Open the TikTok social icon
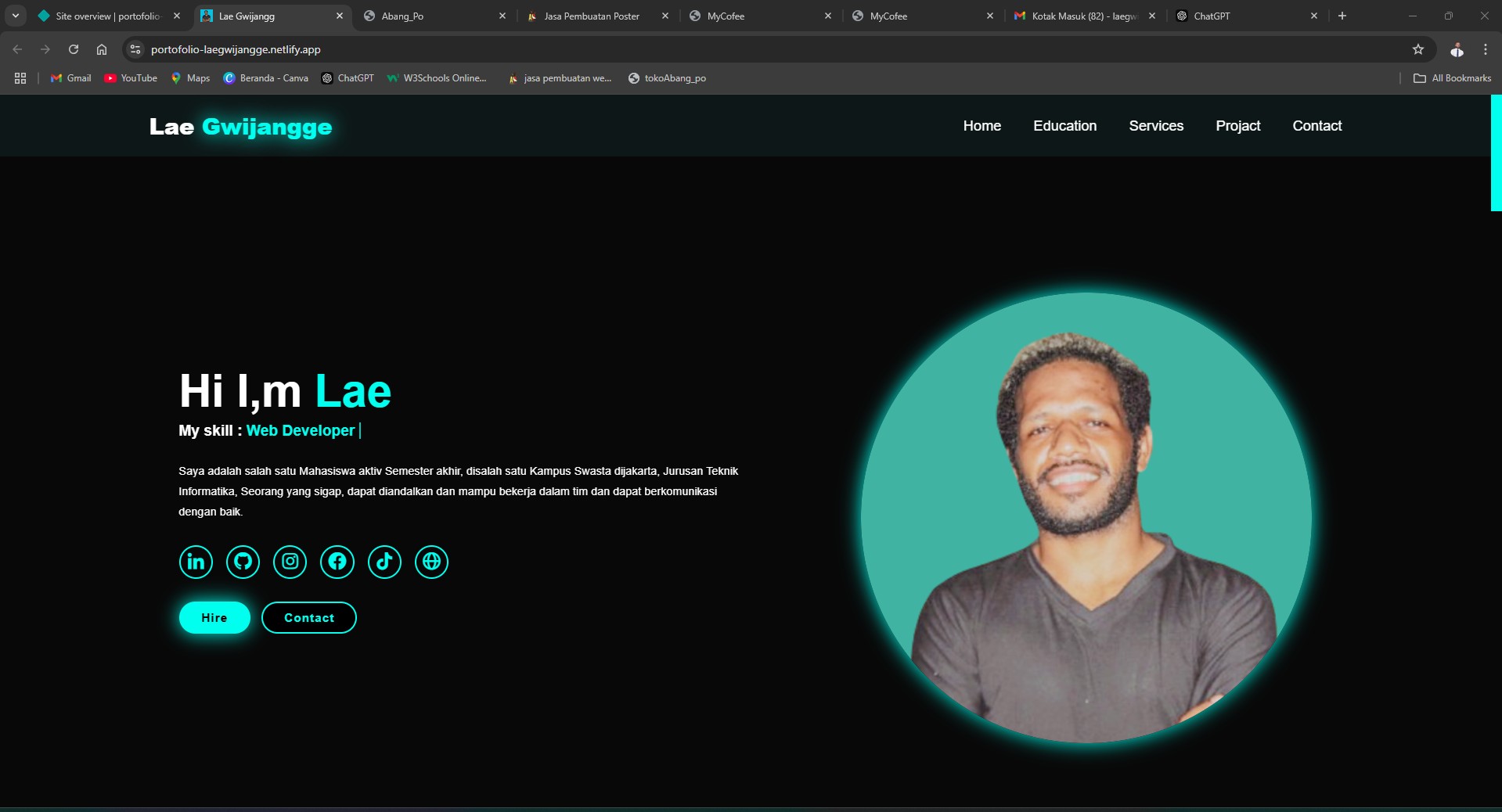This screenshot has width=1502, height=812. coord(384,562)
